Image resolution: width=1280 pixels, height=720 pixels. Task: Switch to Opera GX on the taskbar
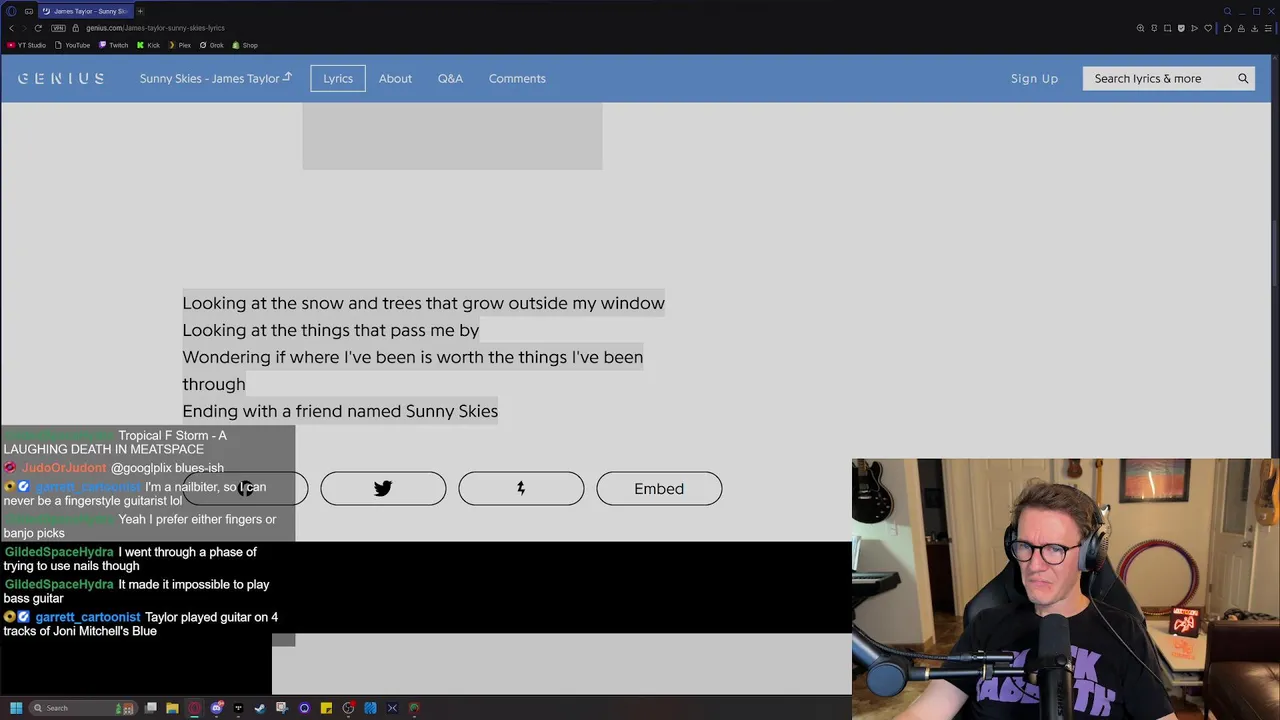tap(195, 708)
